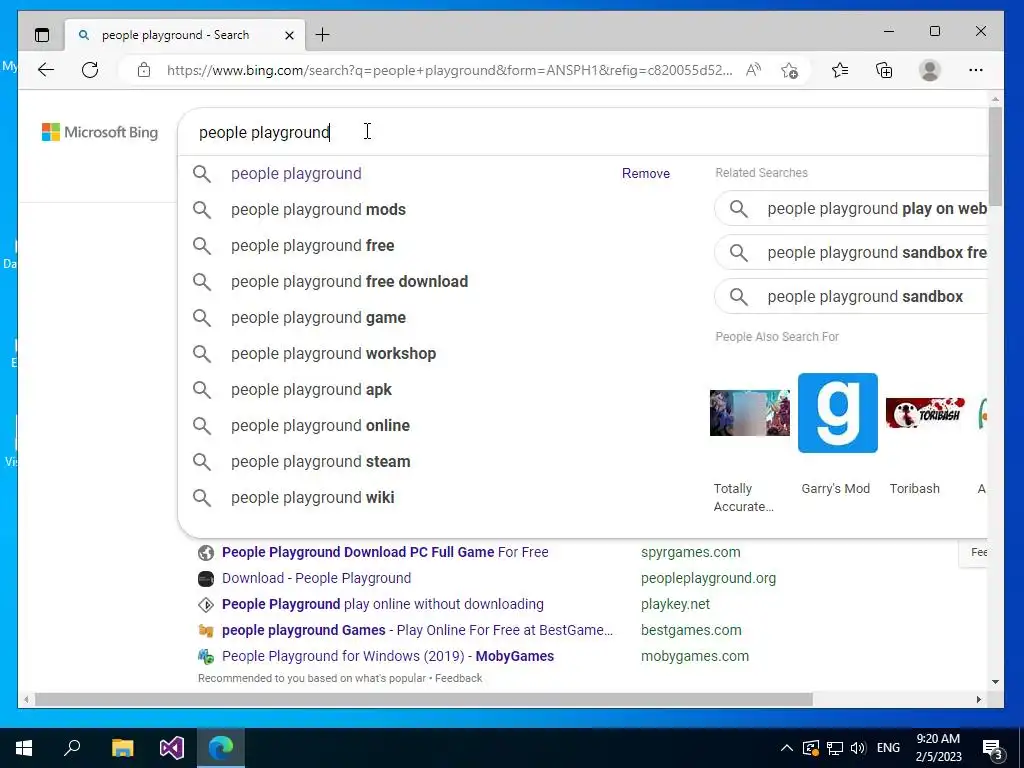This screenshot has width=1024, height=768.
Task: Open the Windows Start menu
Action: (24, 748)
